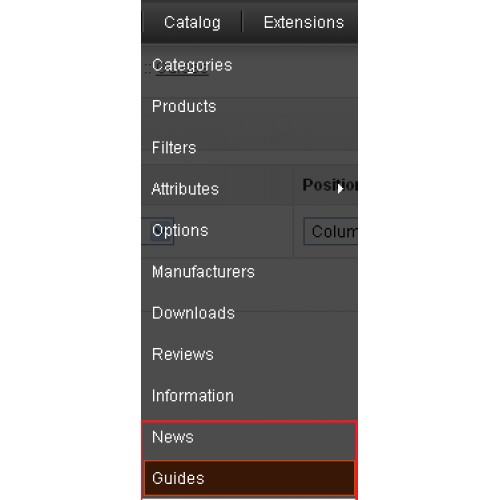Click dropdown arrow hidden behind Options
The height and width of the screenshot is (500, 500).
(x=157, y=231)
